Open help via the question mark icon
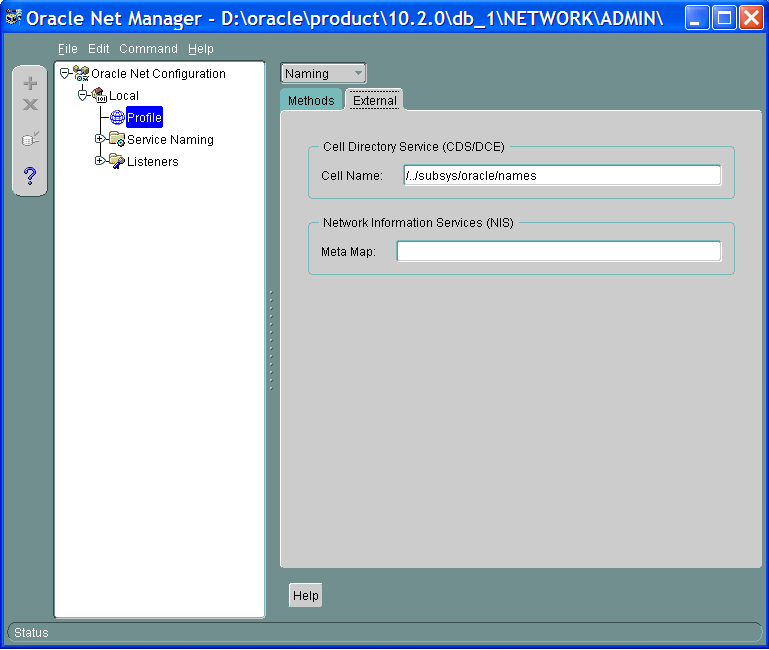The height and width of the screenshot is (650, 769). pyautogui.click(x=30, y=176)
